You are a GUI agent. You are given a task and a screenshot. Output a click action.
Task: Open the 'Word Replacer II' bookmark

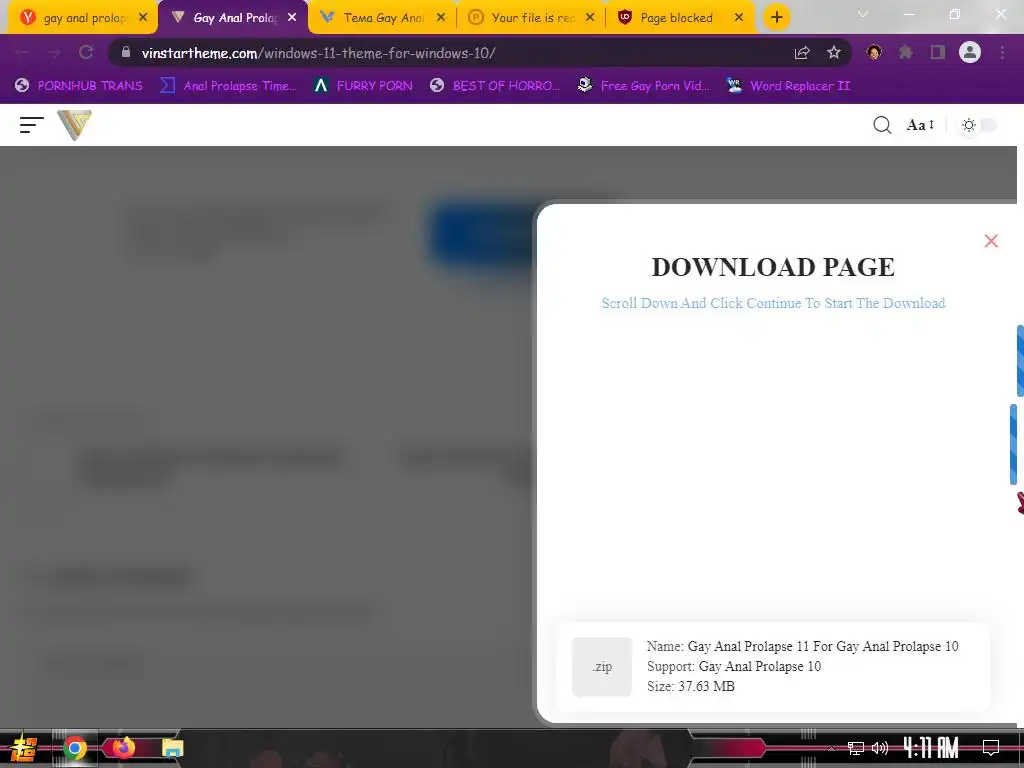pyautogui.click(x=788, y=86)
